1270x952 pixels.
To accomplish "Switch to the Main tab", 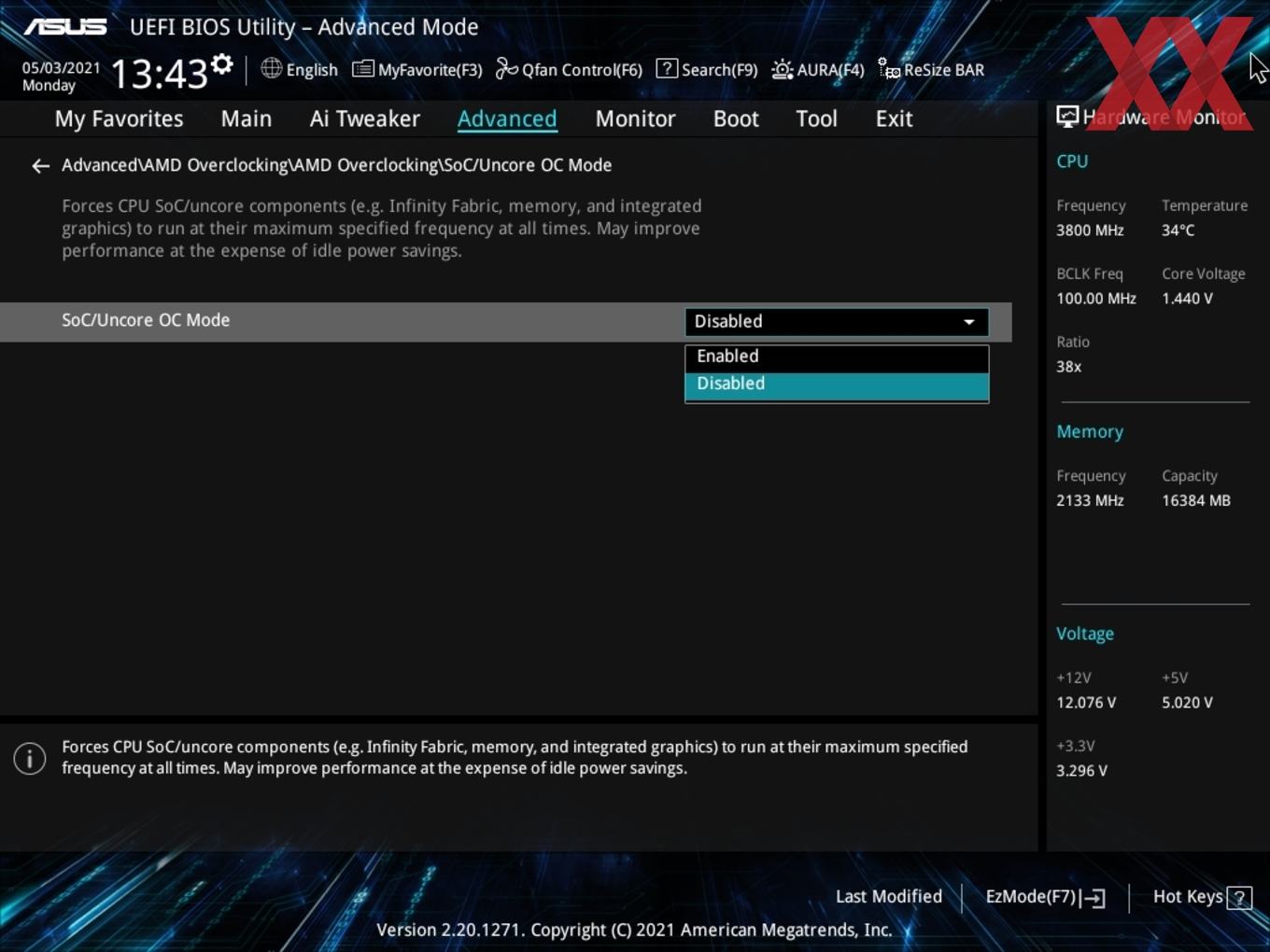I will [247, 119].
